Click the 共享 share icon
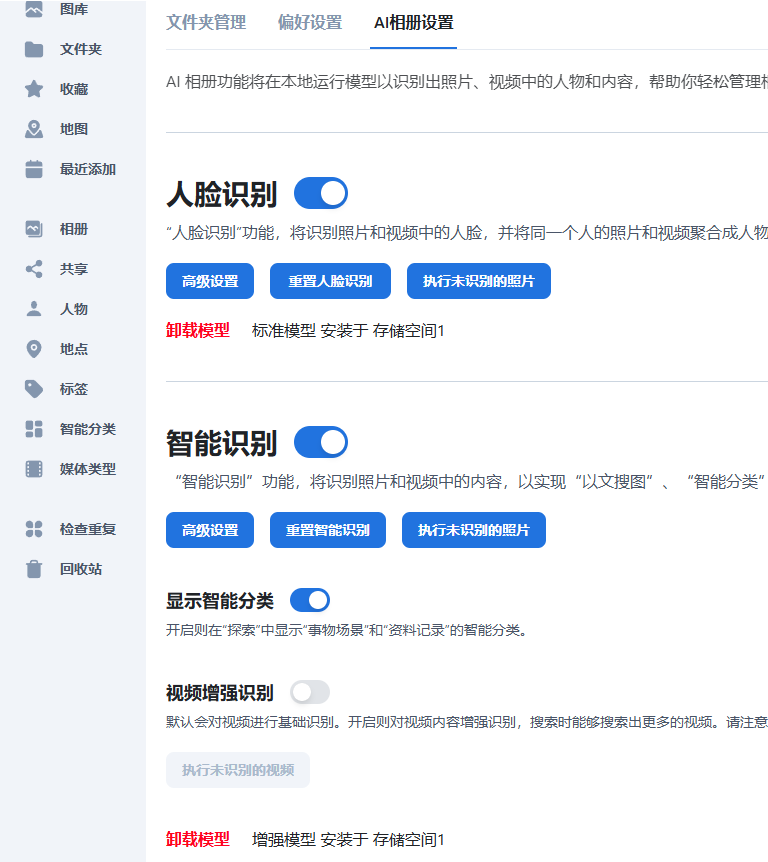Screen dimensions: 768x862 (x=34, y=269)
